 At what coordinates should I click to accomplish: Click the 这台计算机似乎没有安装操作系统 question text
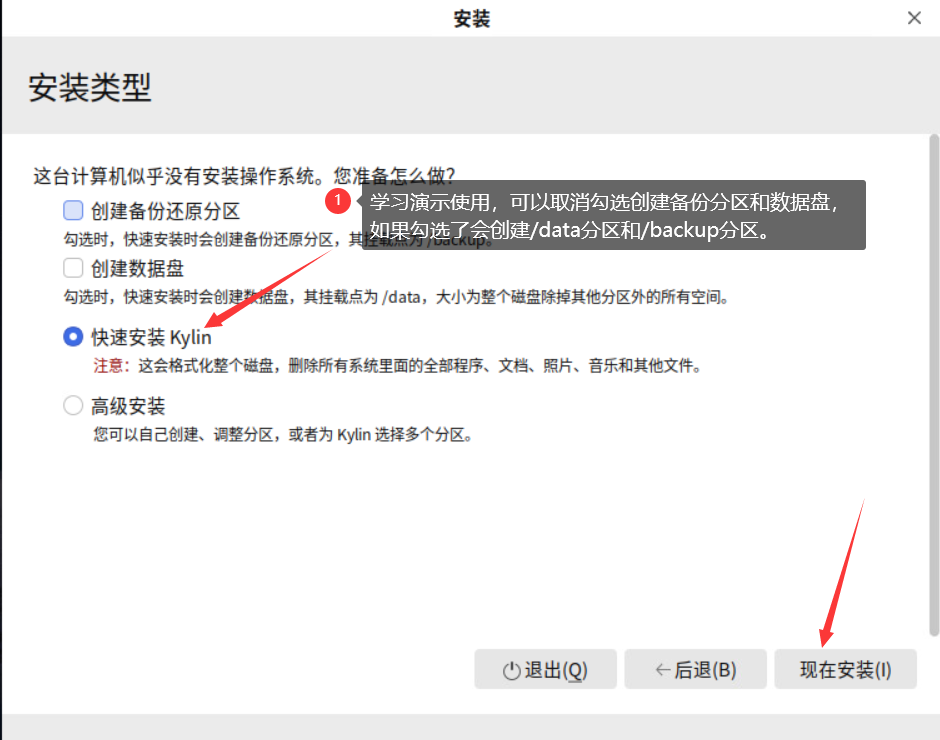tap(244, 176)
